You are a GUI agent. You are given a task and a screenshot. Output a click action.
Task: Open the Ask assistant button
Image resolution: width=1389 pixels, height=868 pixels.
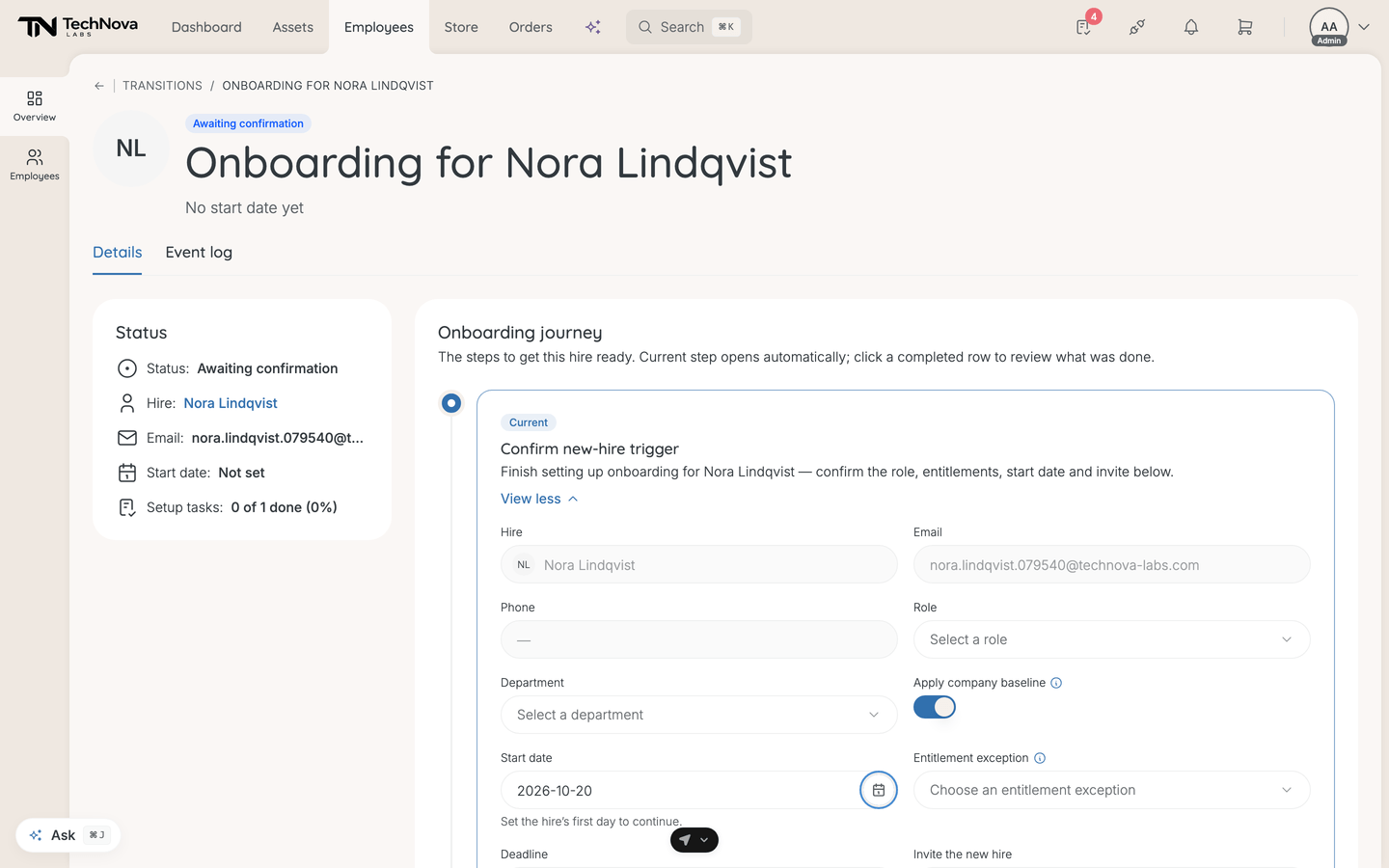click(x=68, y=835)
